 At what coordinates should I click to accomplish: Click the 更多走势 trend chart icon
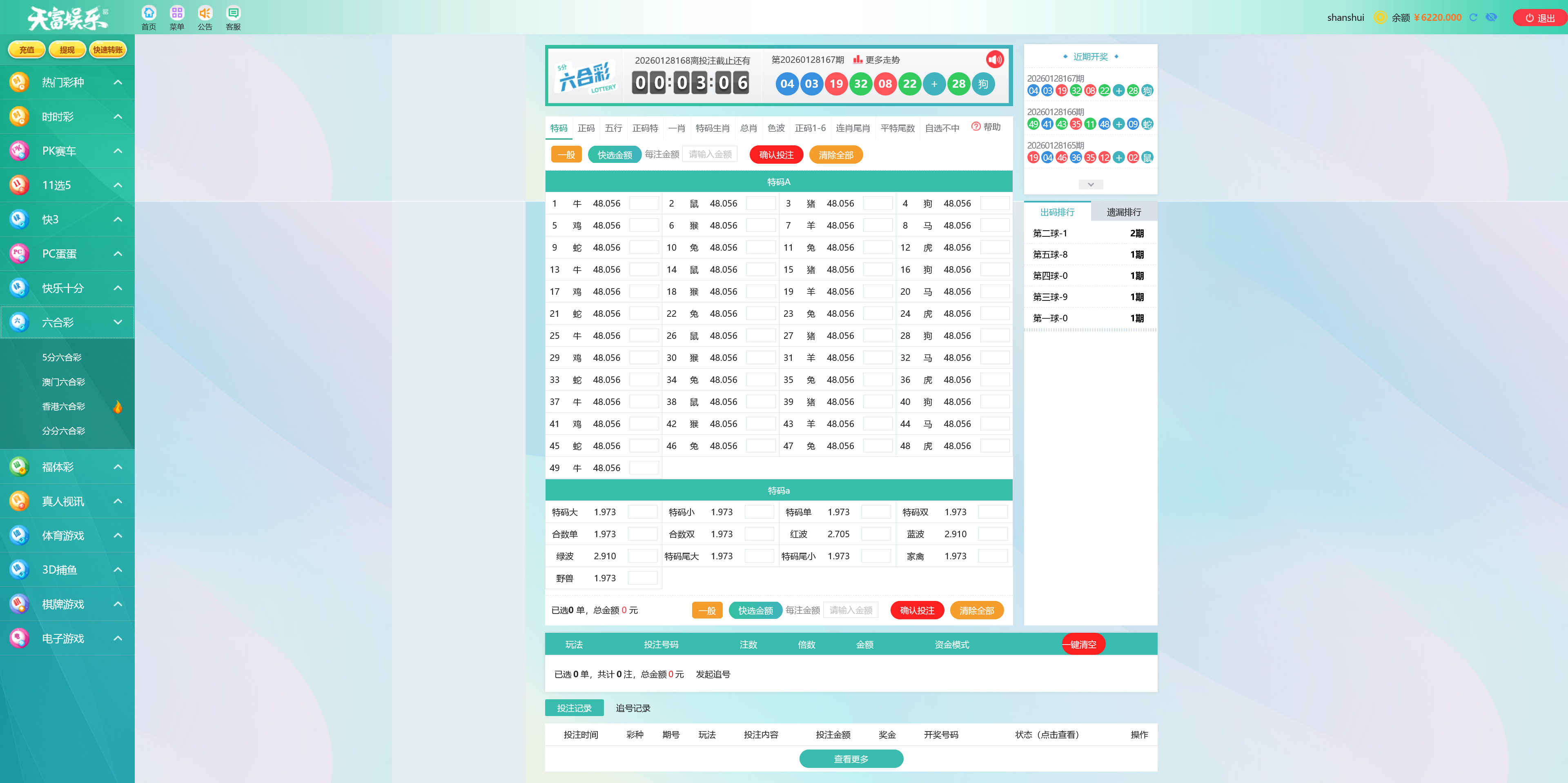[857, 59]
